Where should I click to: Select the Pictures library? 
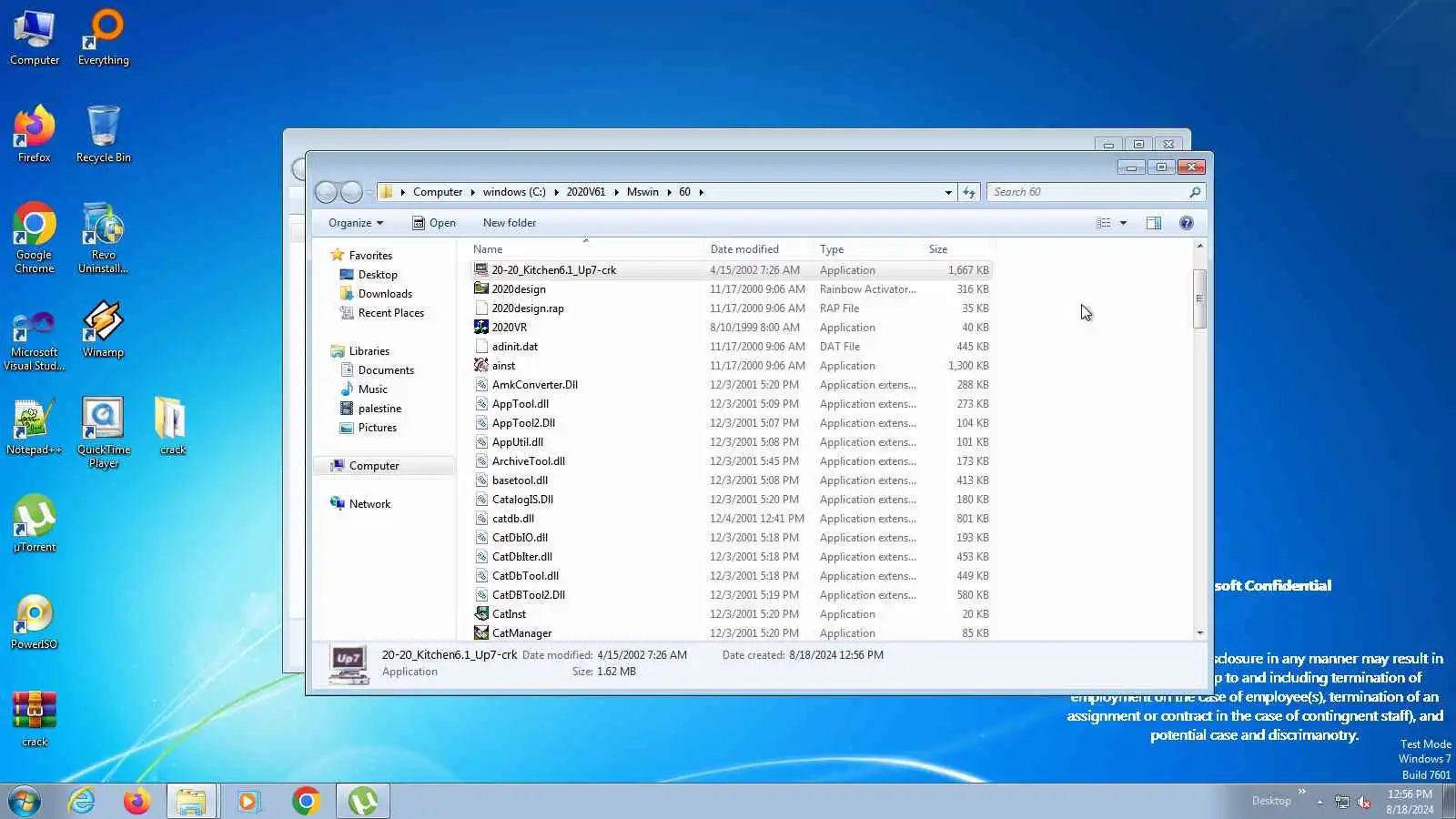[x=377, y=428]
